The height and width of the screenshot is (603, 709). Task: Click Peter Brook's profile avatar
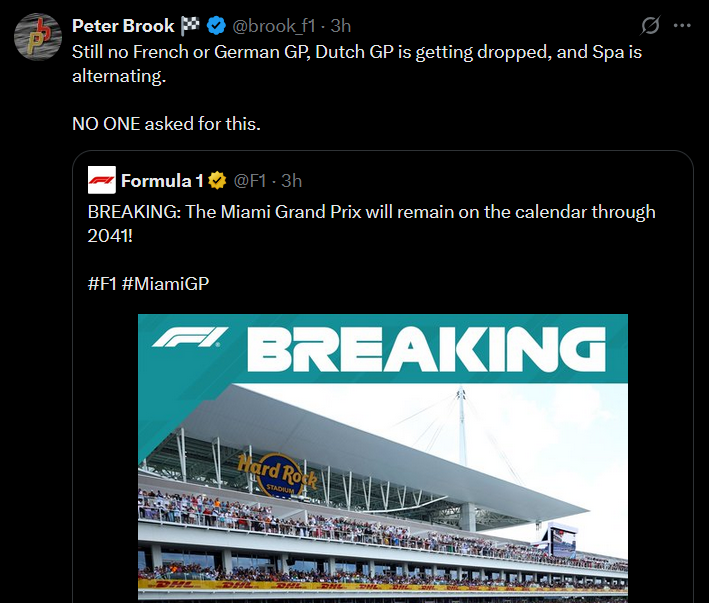click(40, 36)
